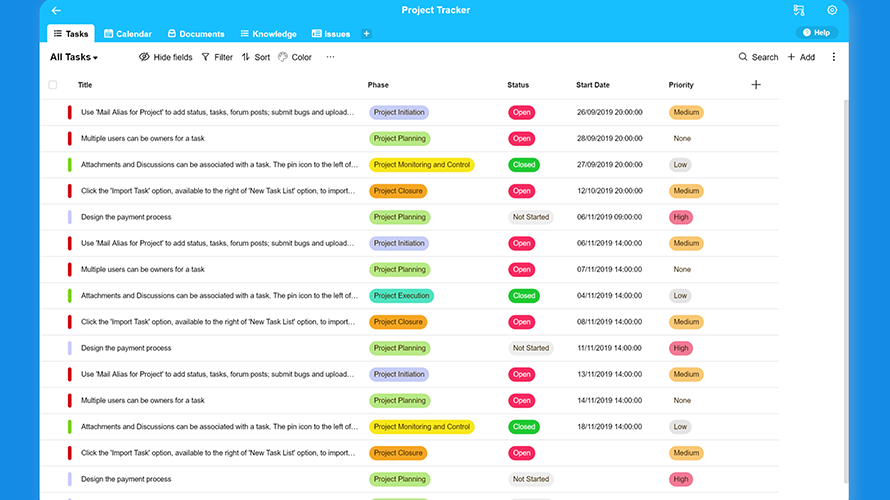
Task: Click the back arrow icon
Action: tap(56, 10)
